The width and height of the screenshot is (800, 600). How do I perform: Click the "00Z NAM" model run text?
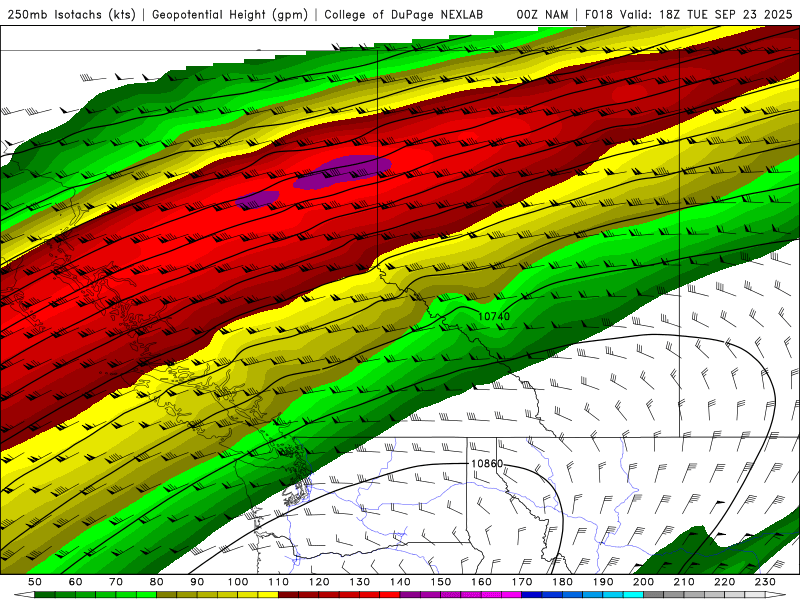542,15
